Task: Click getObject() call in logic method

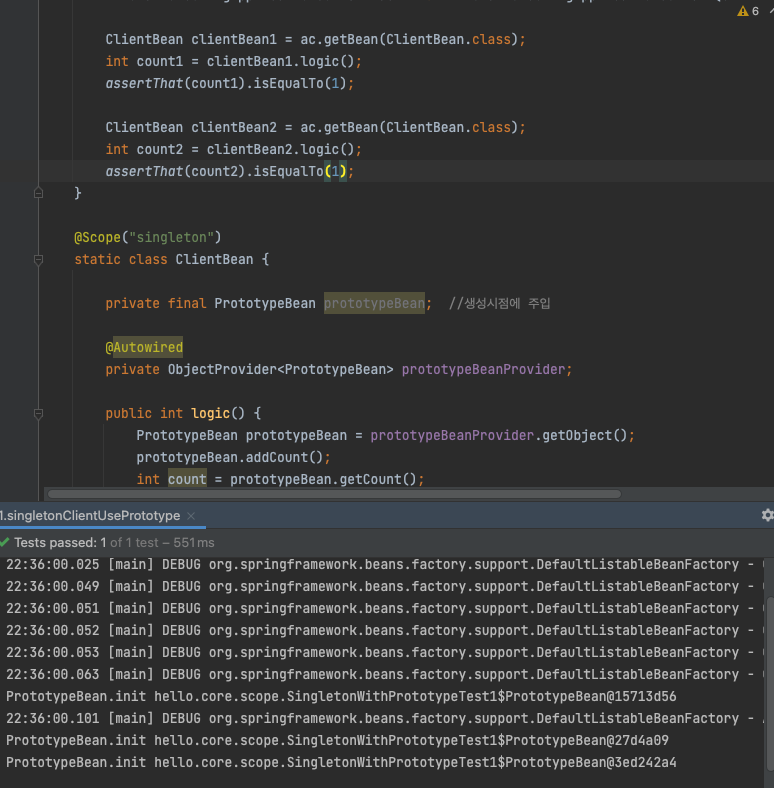Action: pos(585,435)
